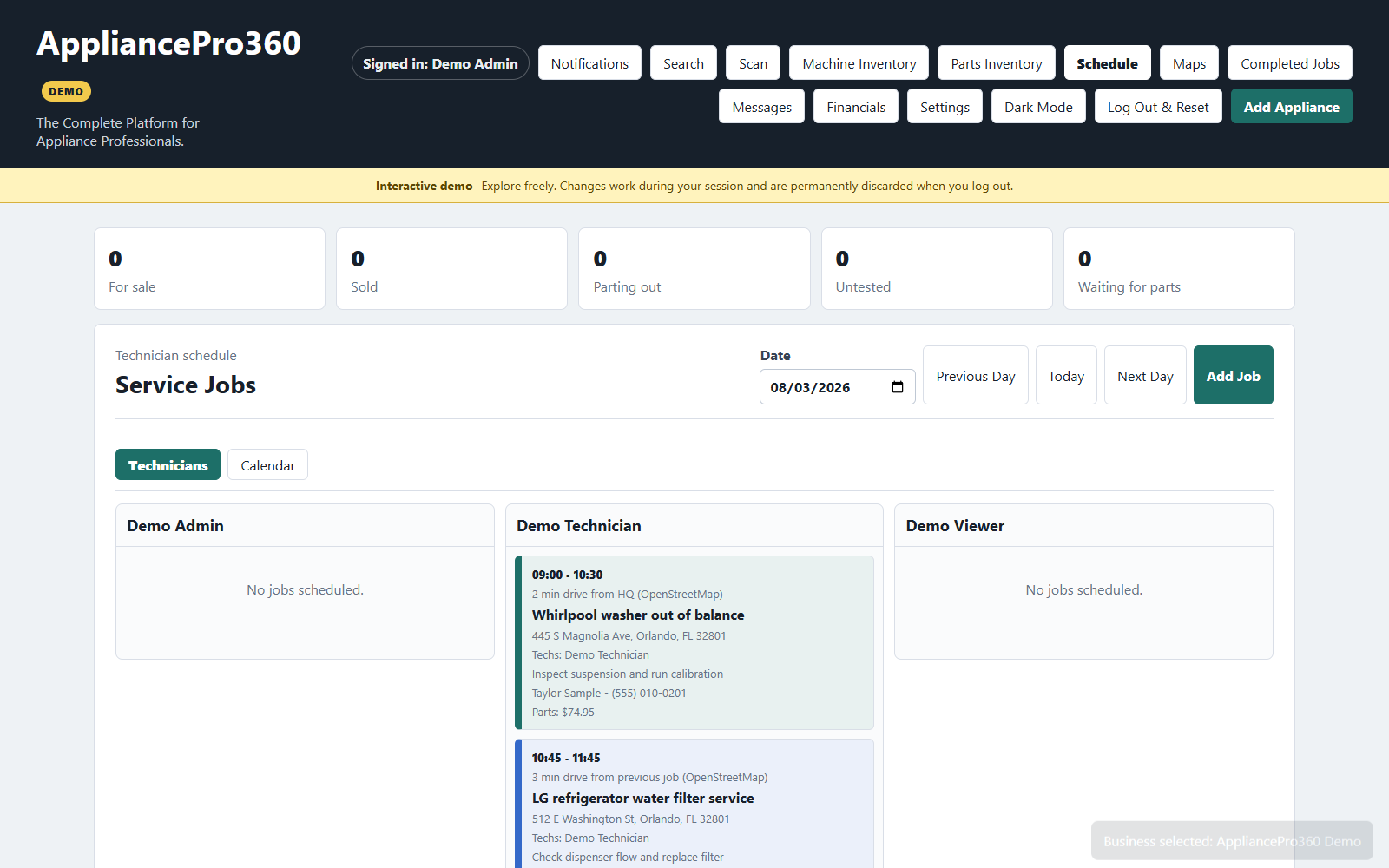Switch to the Technicians tab
Image resolution: width=1389 pixels, height=868 pixels.
[x=168, y=464]
